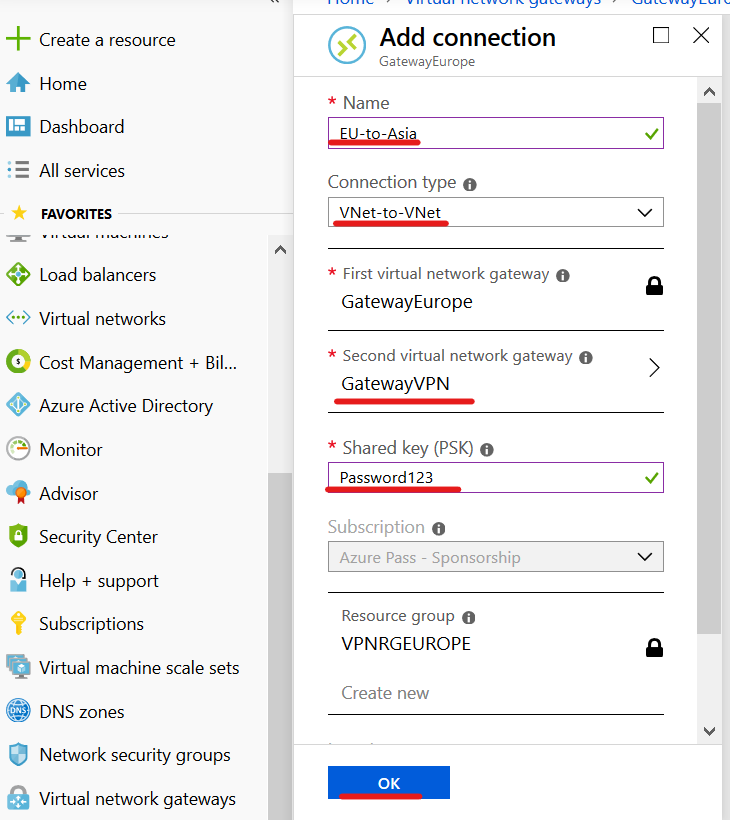Click the Favorites star icon

[19, 213]
